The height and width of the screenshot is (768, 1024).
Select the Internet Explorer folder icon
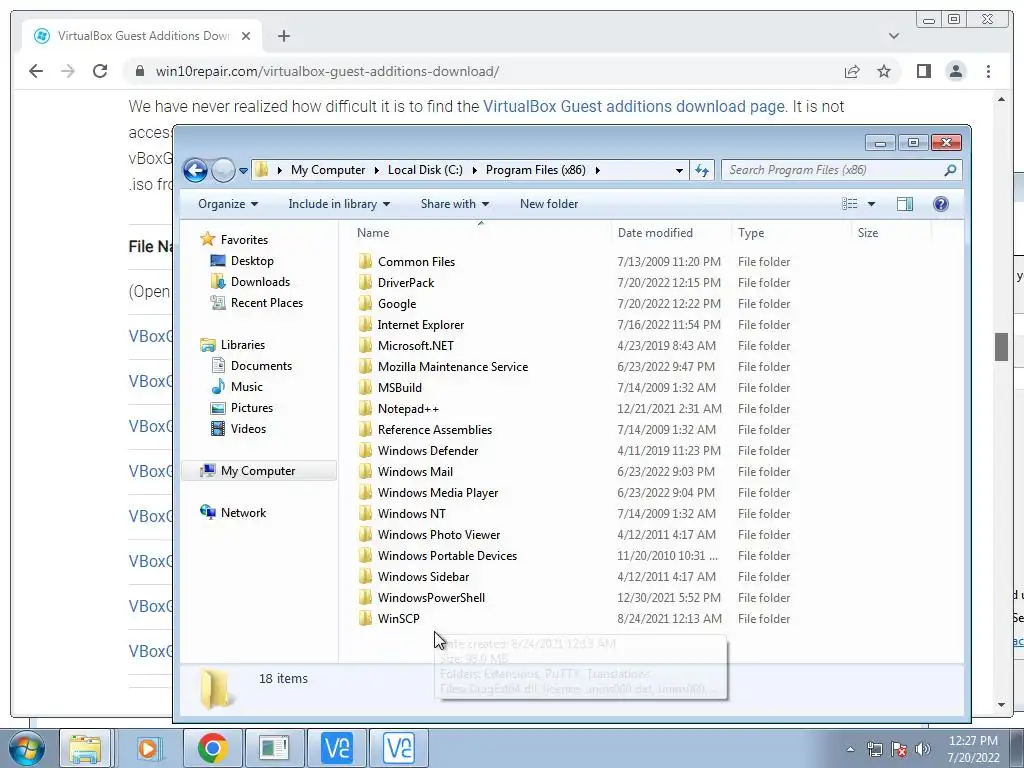coord(365,325)
